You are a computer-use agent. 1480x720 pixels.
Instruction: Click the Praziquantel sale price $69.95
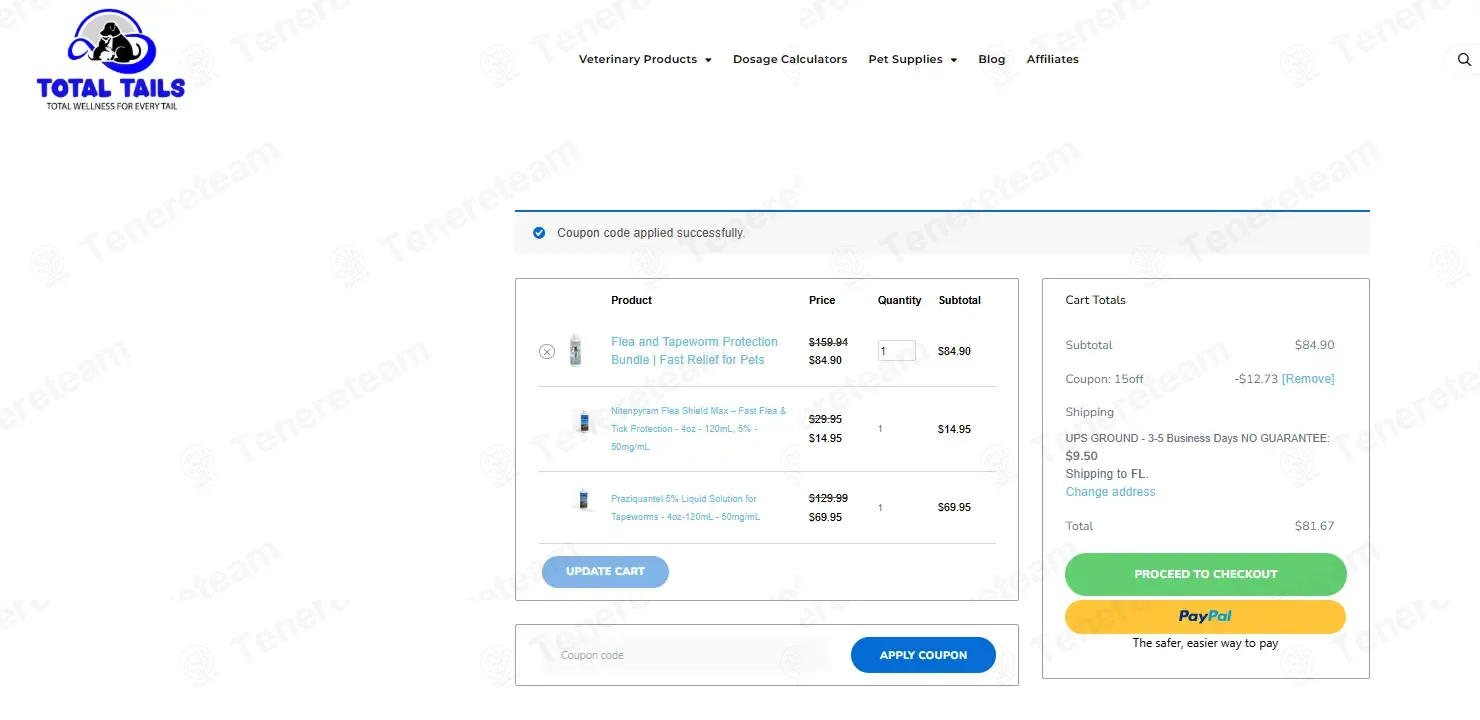825,517
